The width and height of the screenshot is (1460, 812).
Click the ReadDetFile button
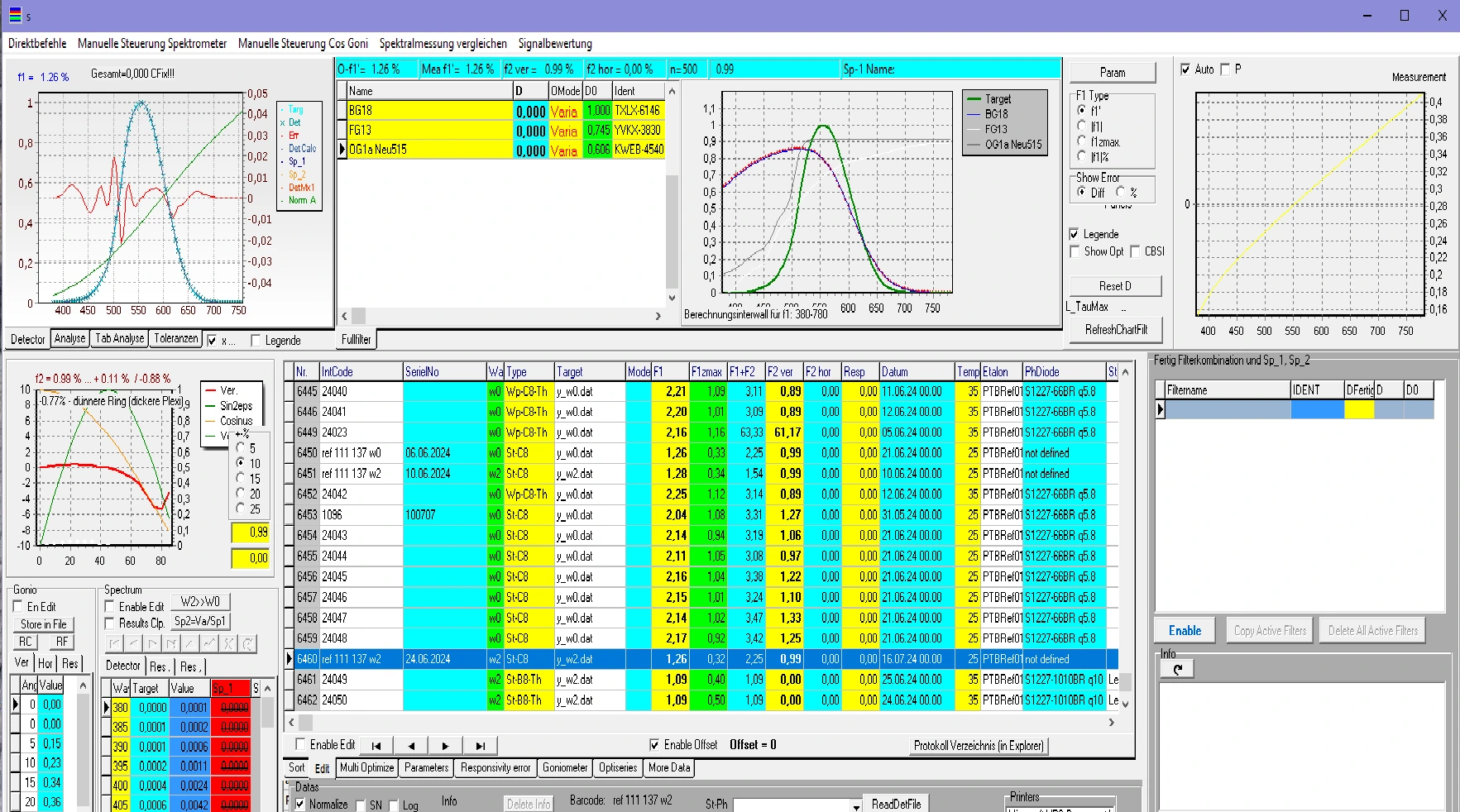[896, 804]
